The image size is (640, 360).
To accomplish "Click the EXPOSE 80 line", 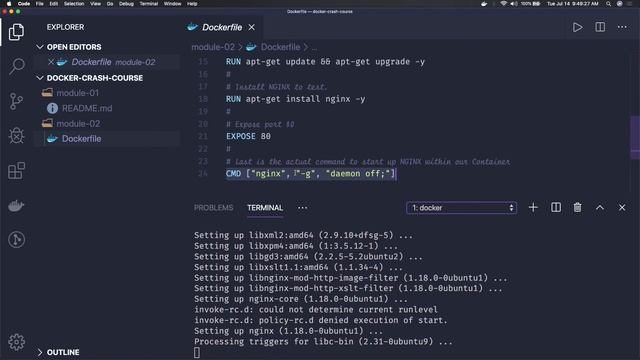I will coord(248,136).
